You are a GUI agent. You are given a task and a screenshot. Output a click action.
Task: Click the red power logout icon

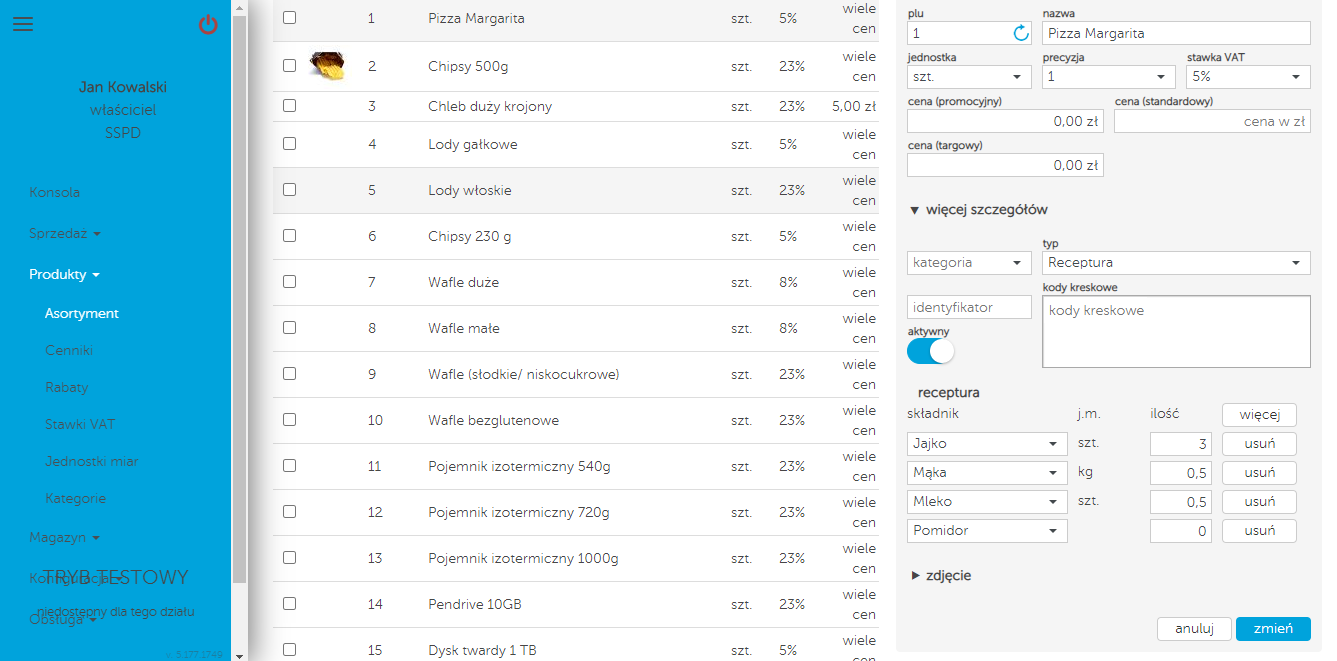click(x=208, y=25)
